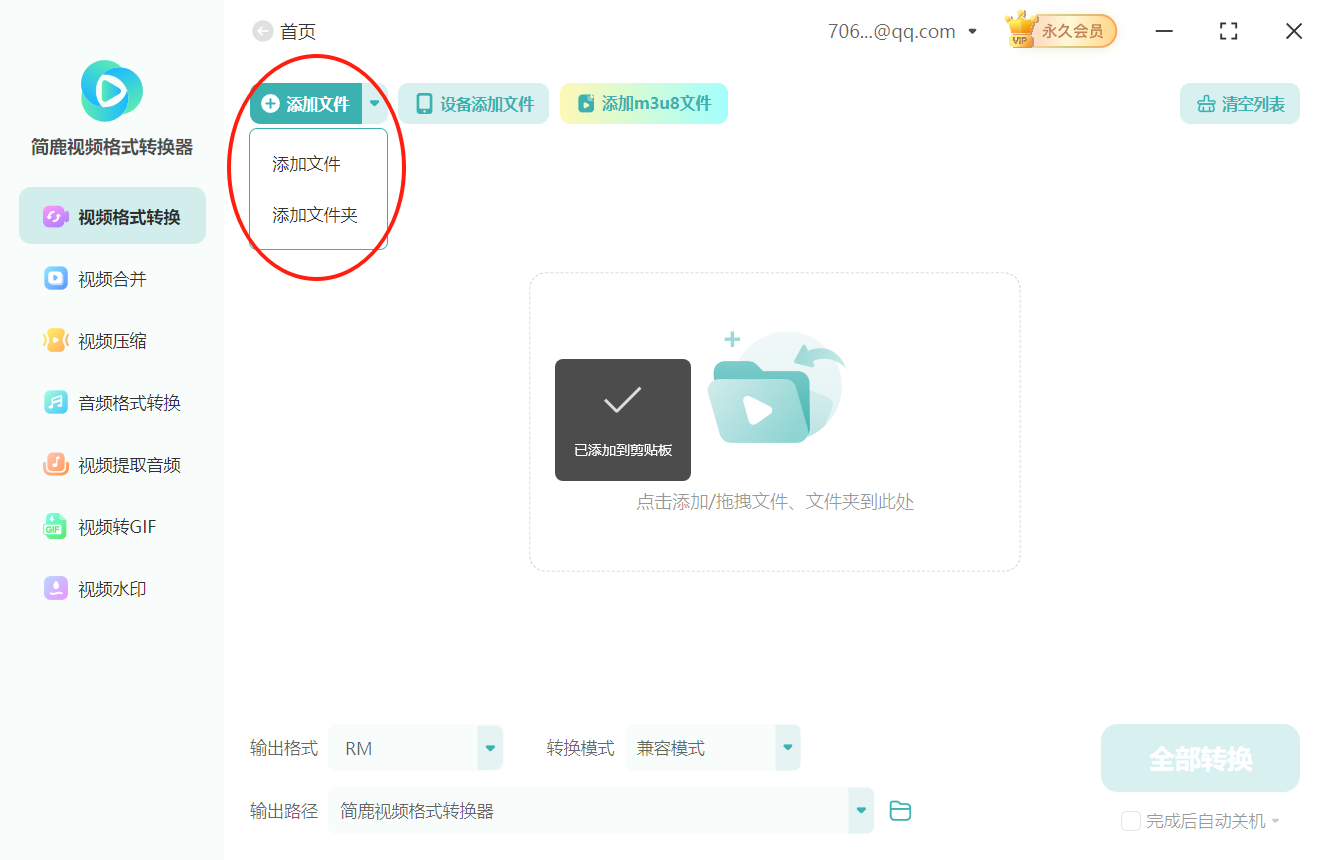Select the 视频合并 sidebar icon
Image resolution: width=1326 pixels, height=860 pixels.
56,278
